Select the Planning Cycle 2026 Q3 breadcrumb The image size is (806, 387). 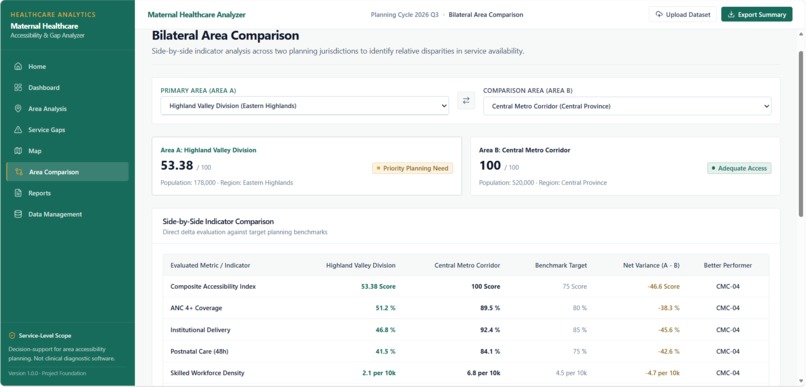(x=405, y=15)
